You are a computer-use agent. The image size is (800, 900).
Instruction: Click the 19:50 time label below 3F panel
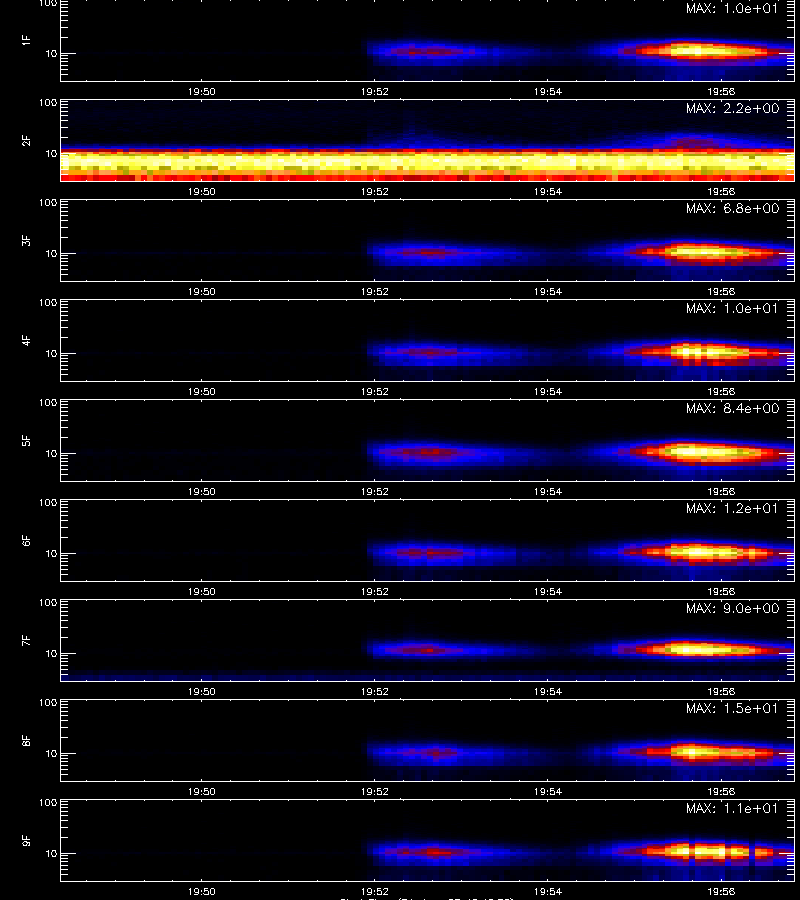(x=201, y=292)
